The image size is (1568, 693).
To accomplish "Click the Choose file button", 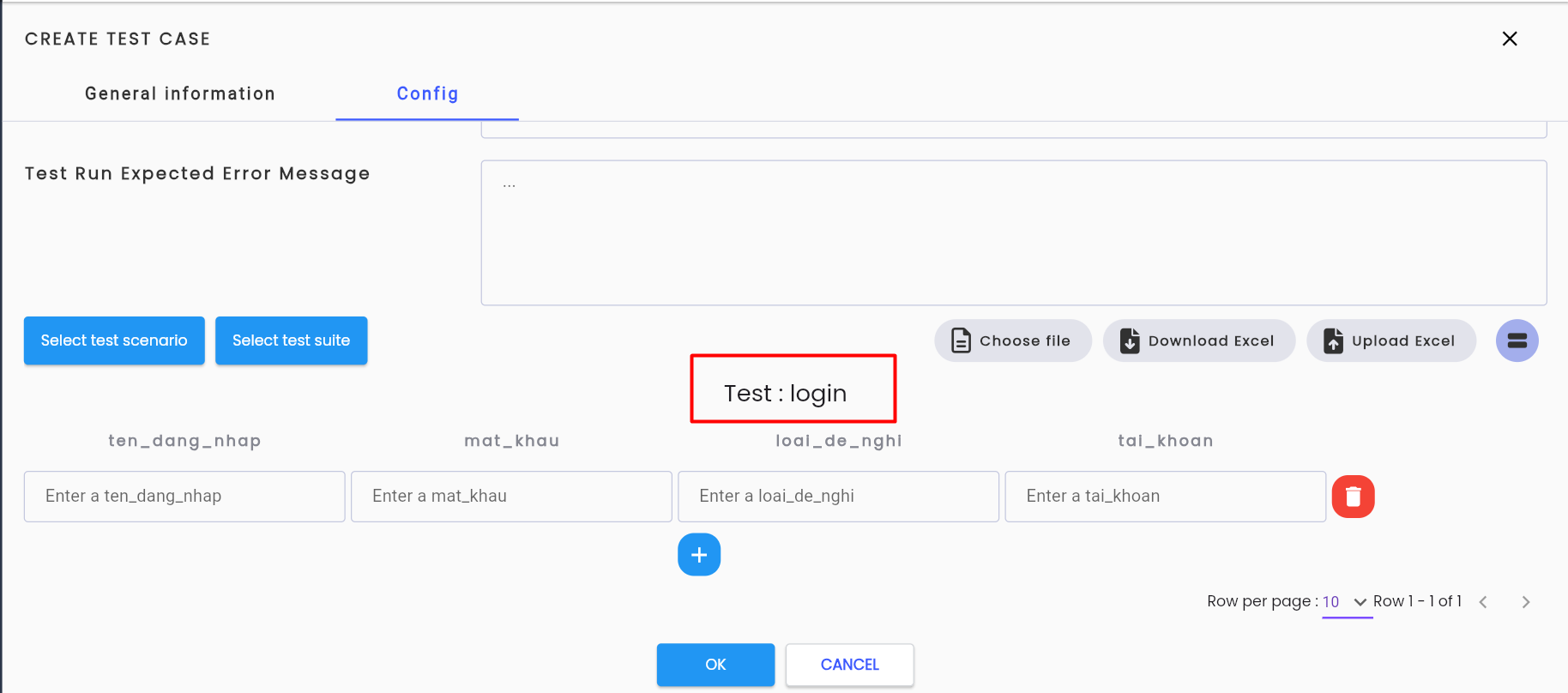I will click(1012, 340).
